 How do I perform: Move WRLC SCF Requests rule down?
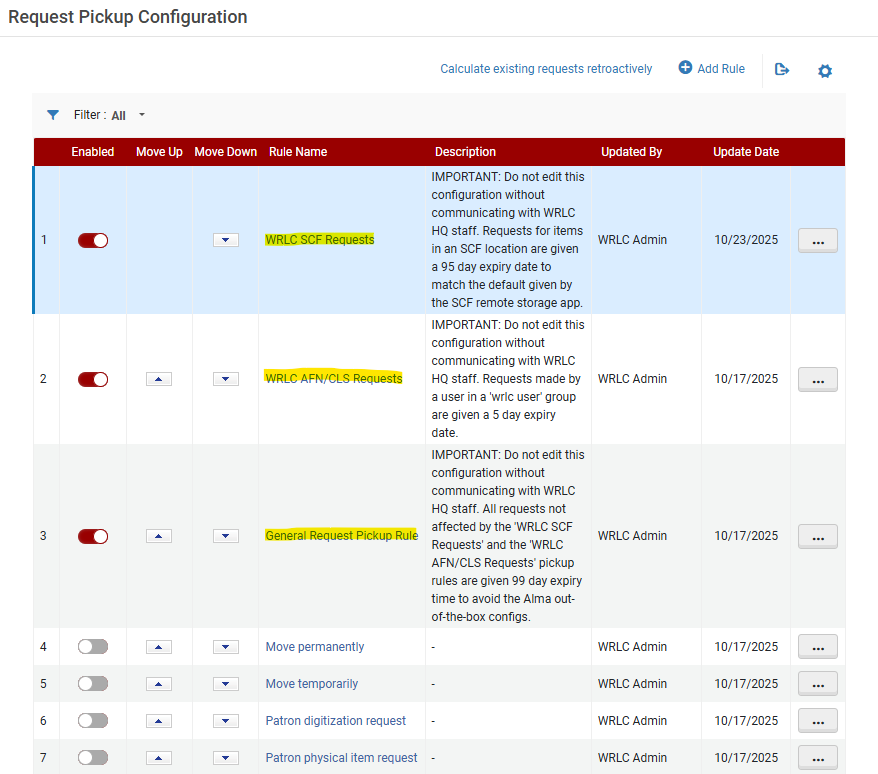226,240
